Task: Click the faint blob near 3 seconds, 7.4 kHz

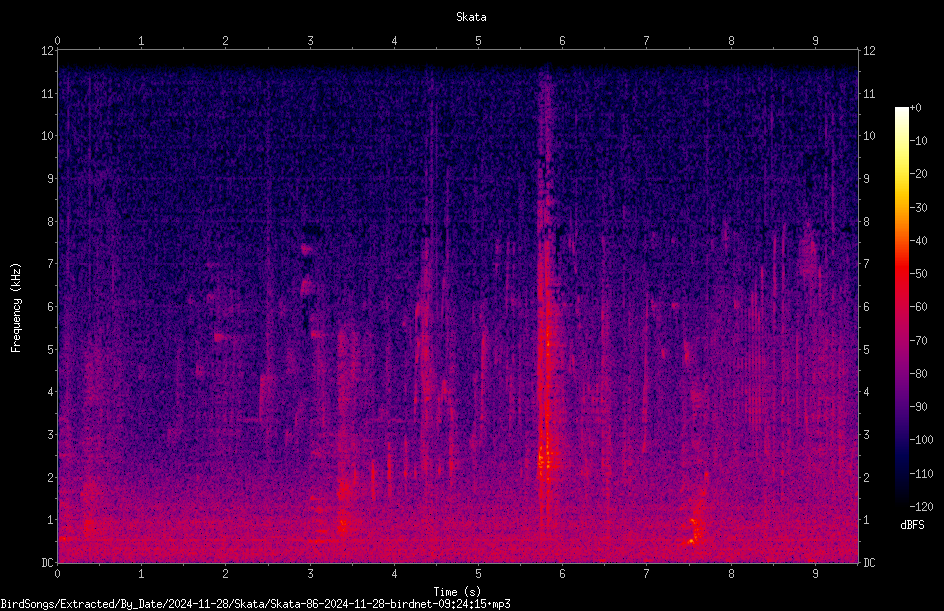Action: (x=307, y=248)
